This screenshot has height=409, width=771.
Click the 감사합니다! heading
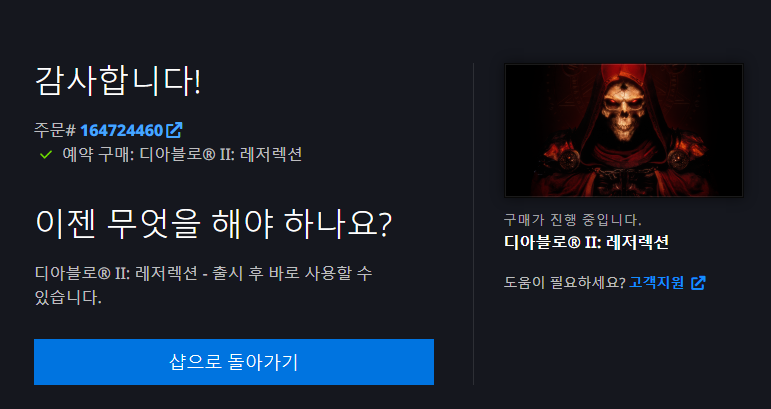coord(118,81)
